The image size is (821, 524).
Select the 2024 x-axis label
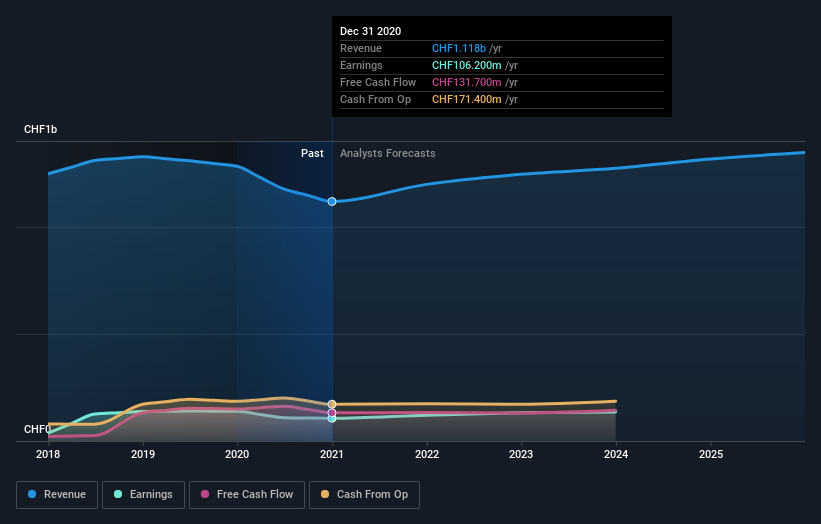tap(616, 454)
